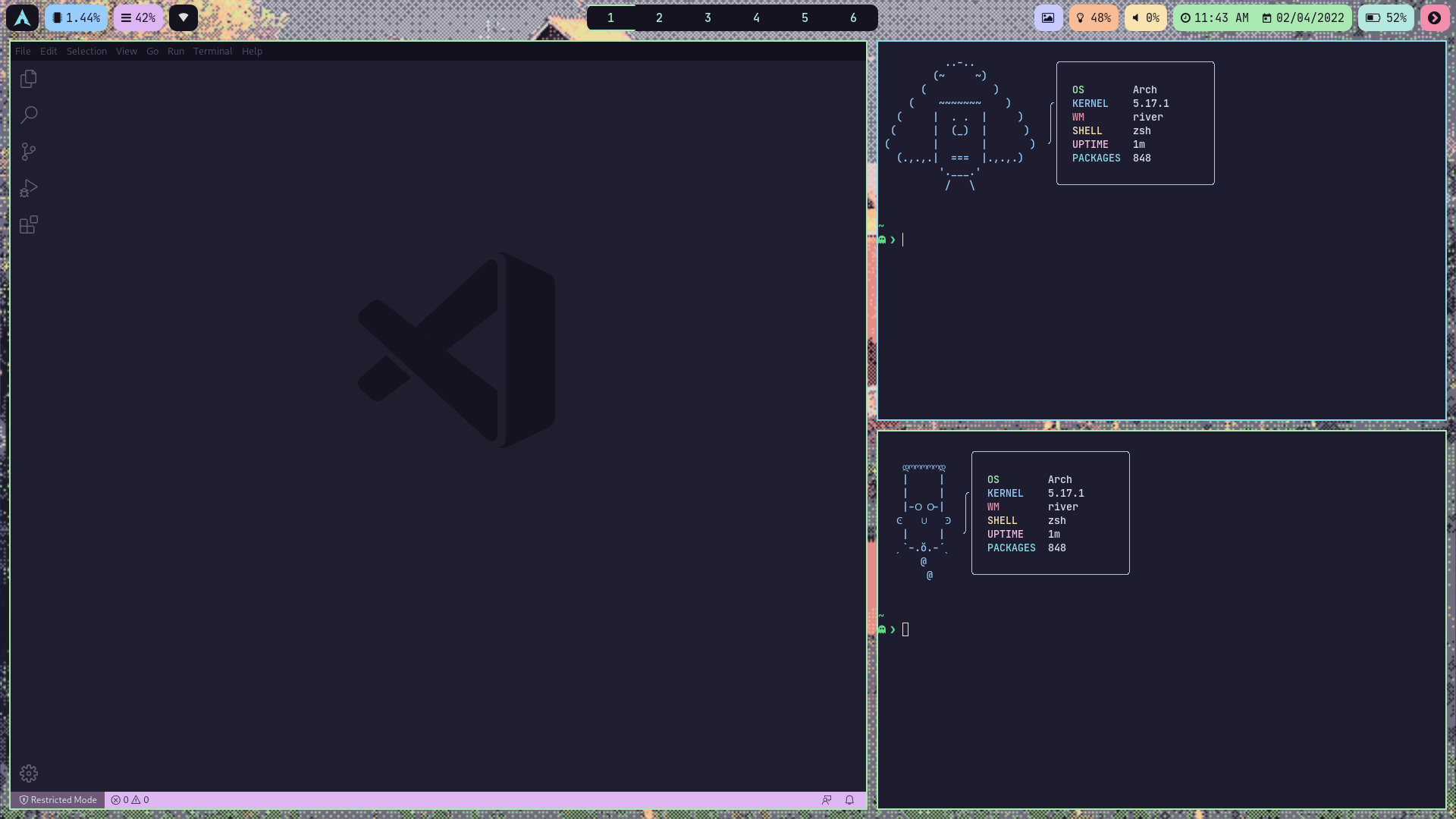Click the brightness 48% widget
The height and width of the screenshot is (819, 1456).
tap(1093, 17)
